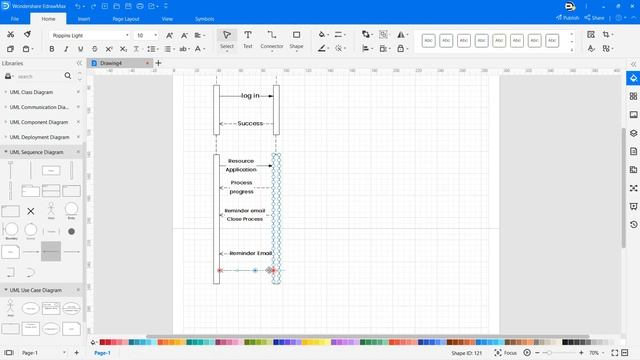Select the first Abc quick style thumbnail

click(x=428, y=41)
